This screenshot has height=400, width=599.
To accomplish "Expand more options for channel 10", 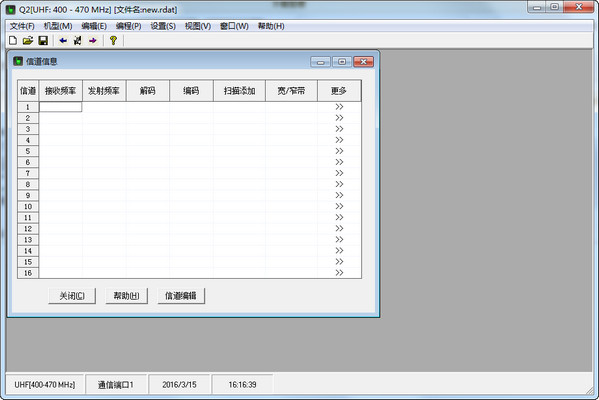I will tap(339, 207).
